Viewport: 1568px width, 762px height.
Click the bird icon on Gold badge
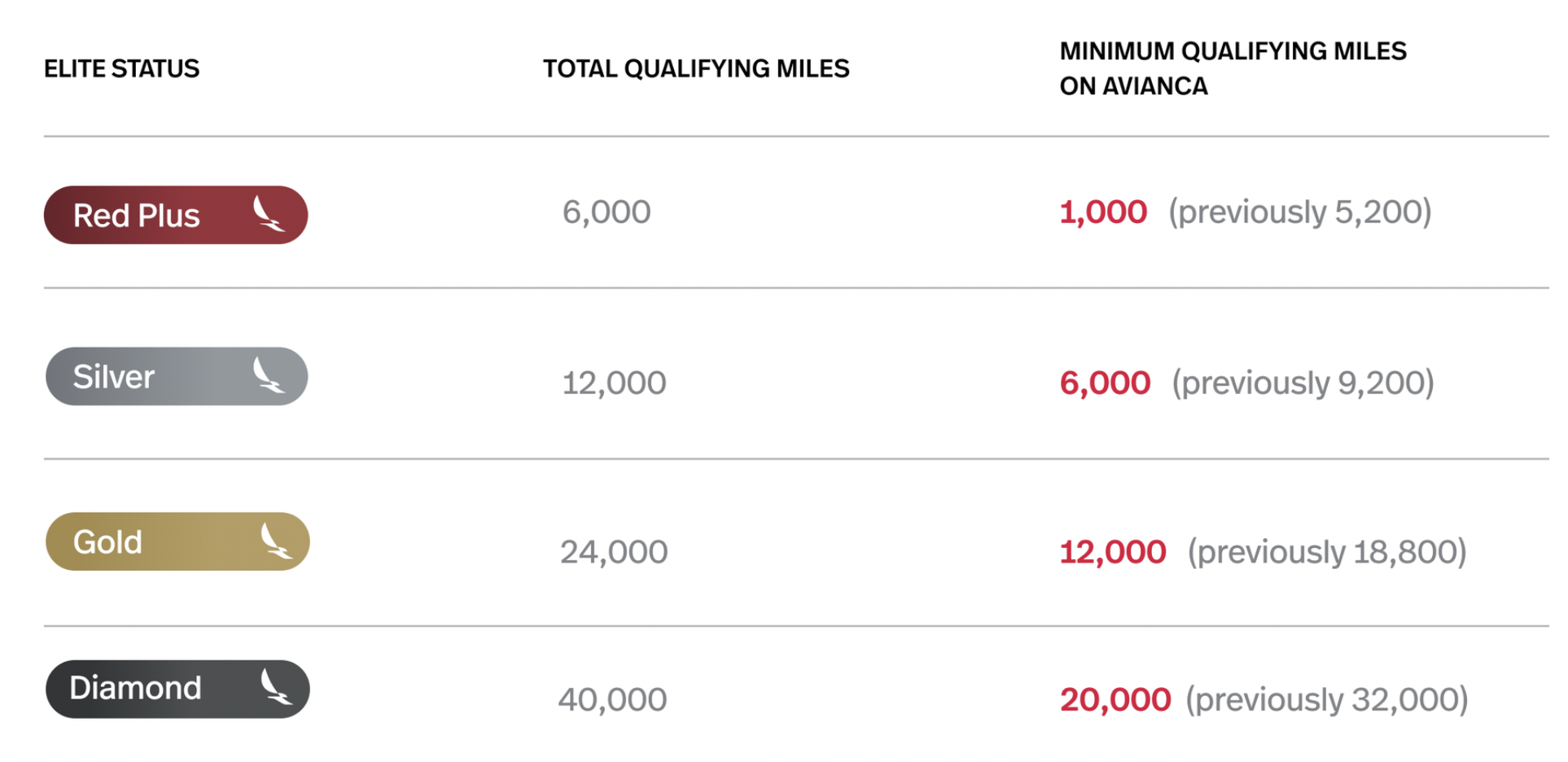point(276,541)
